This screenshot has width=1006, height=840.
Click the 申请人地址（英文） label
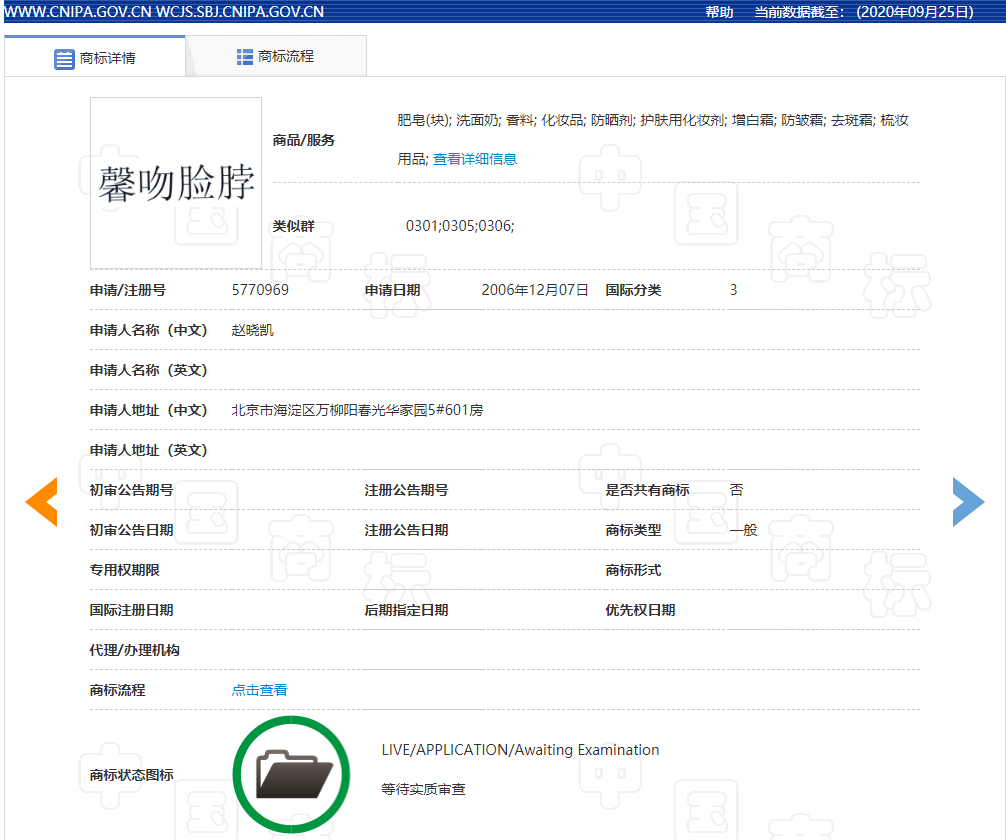(x=149, y=450)
